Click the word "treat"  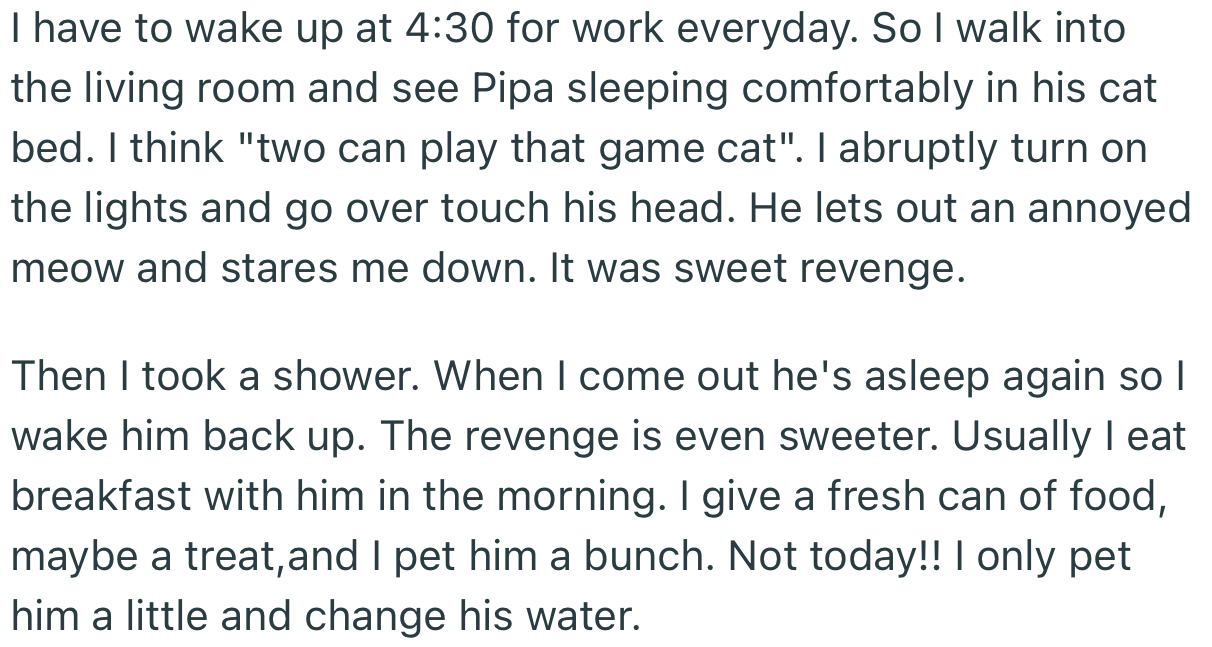coord(227,557)
